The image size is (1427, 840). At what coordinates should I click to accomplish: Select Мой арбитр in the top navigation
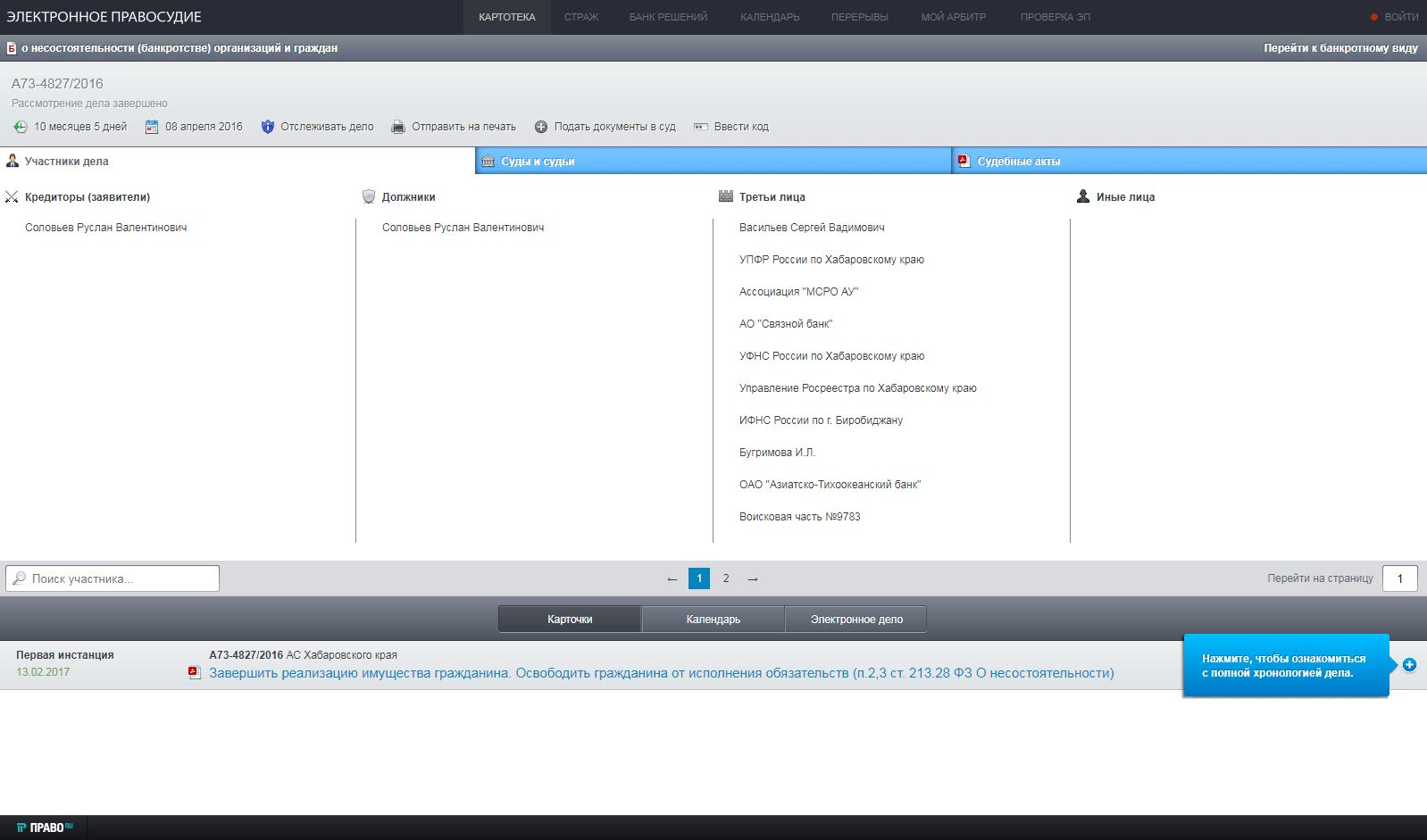(953, 17)
